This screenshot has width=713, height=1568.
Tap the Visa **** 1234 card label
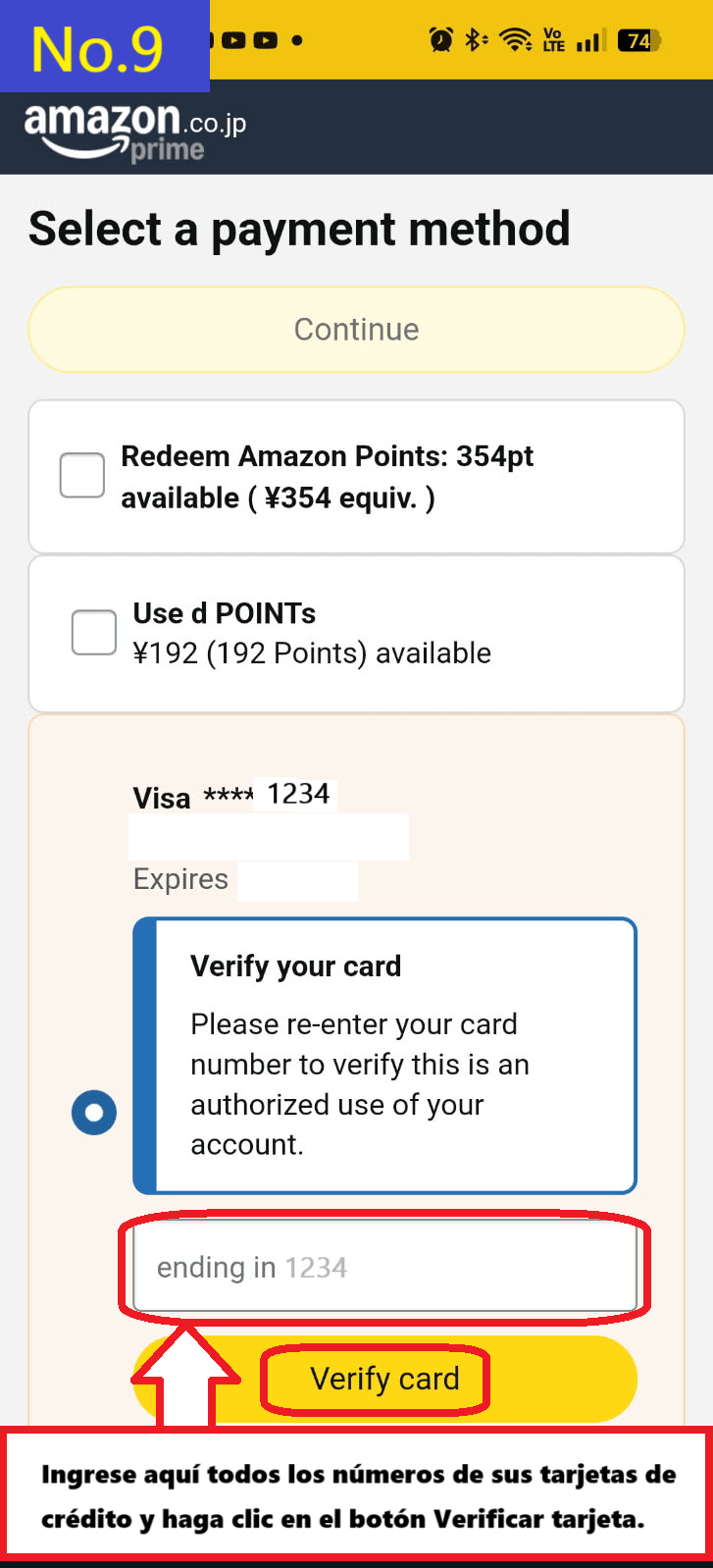pos(230,795)
